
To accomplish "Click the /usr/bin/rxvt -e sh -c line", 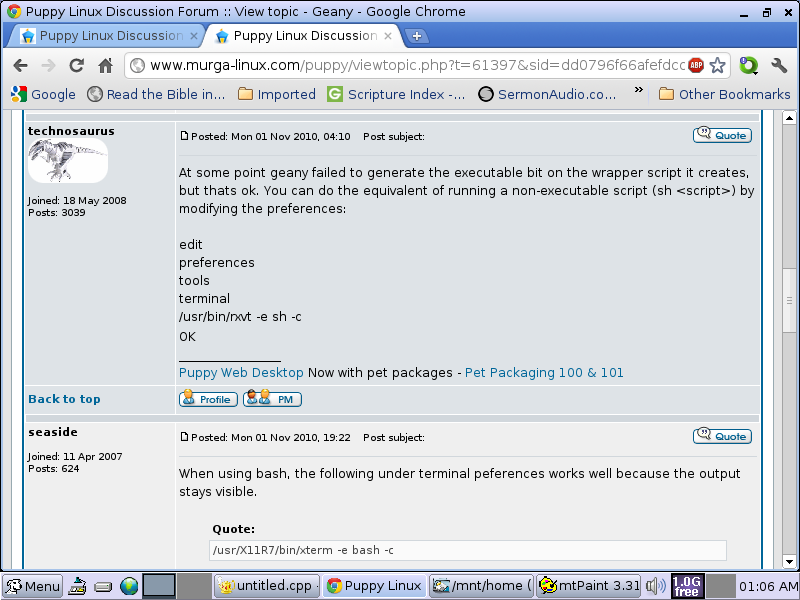I will coord(240,317).
